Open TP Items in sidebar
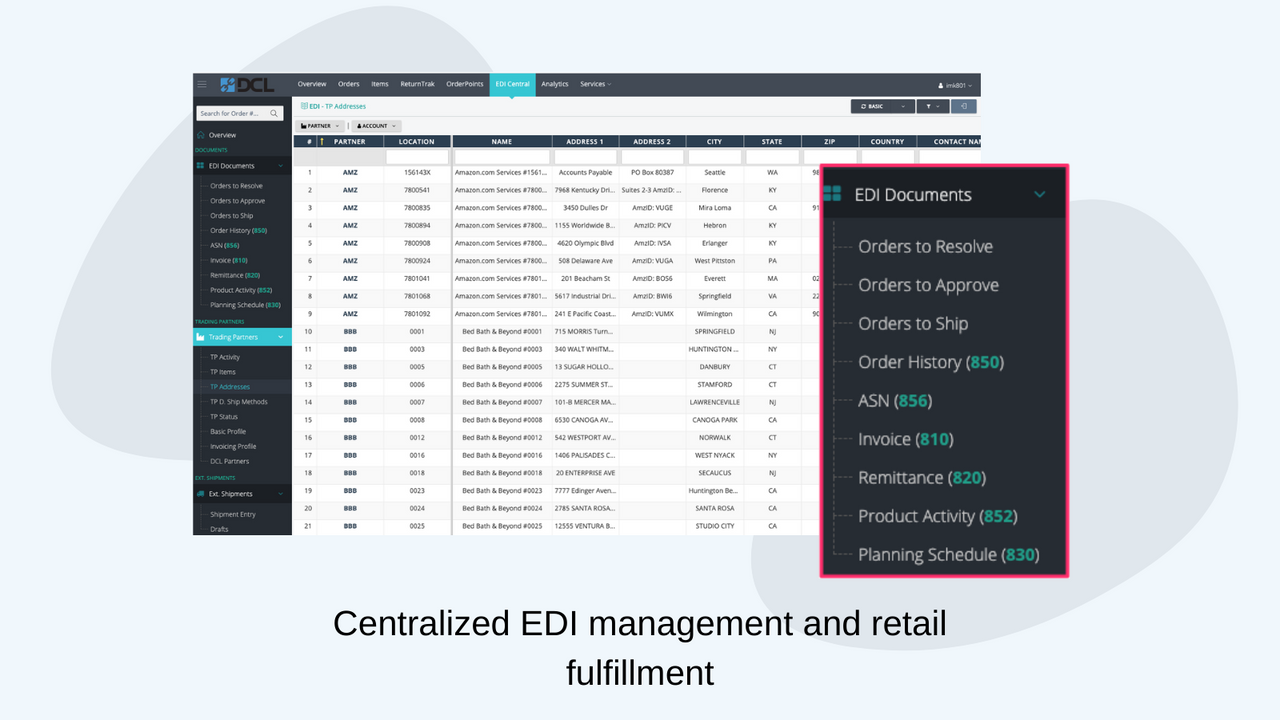1280x720 pixels. pos(223,372)
